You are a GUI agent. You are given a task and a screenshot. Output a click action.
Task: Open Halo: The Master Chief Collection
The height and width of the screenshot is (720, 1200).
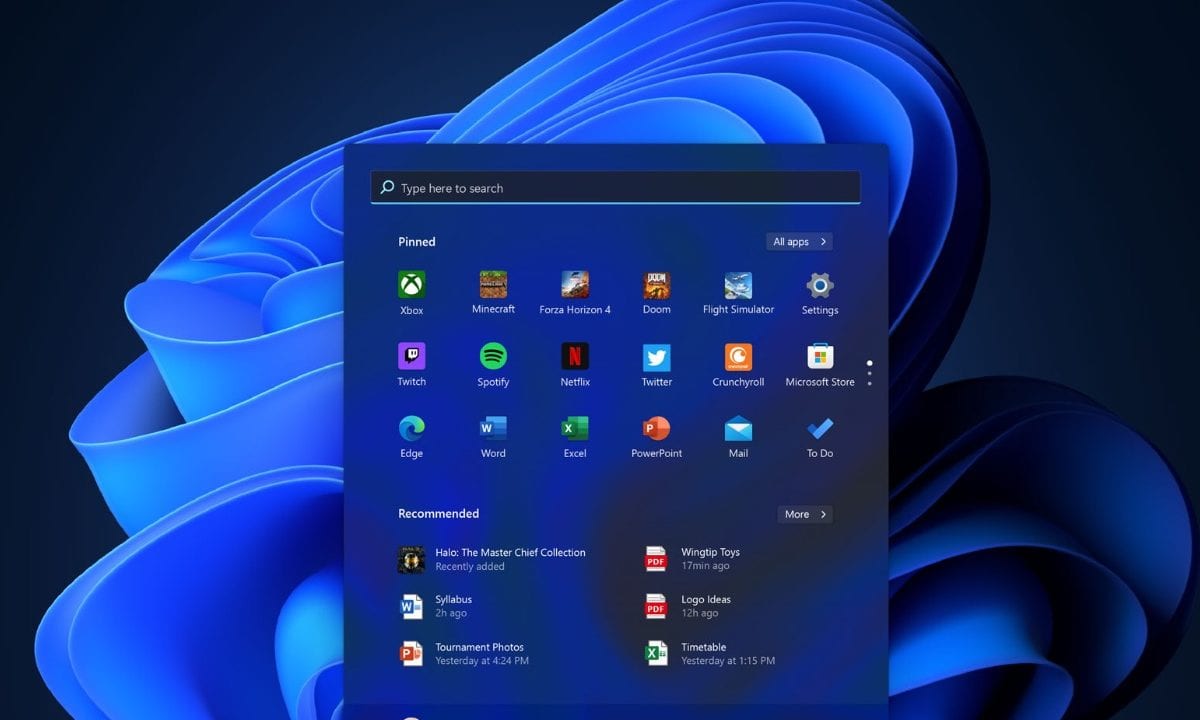pyautogui.click(x=492, y=559)
